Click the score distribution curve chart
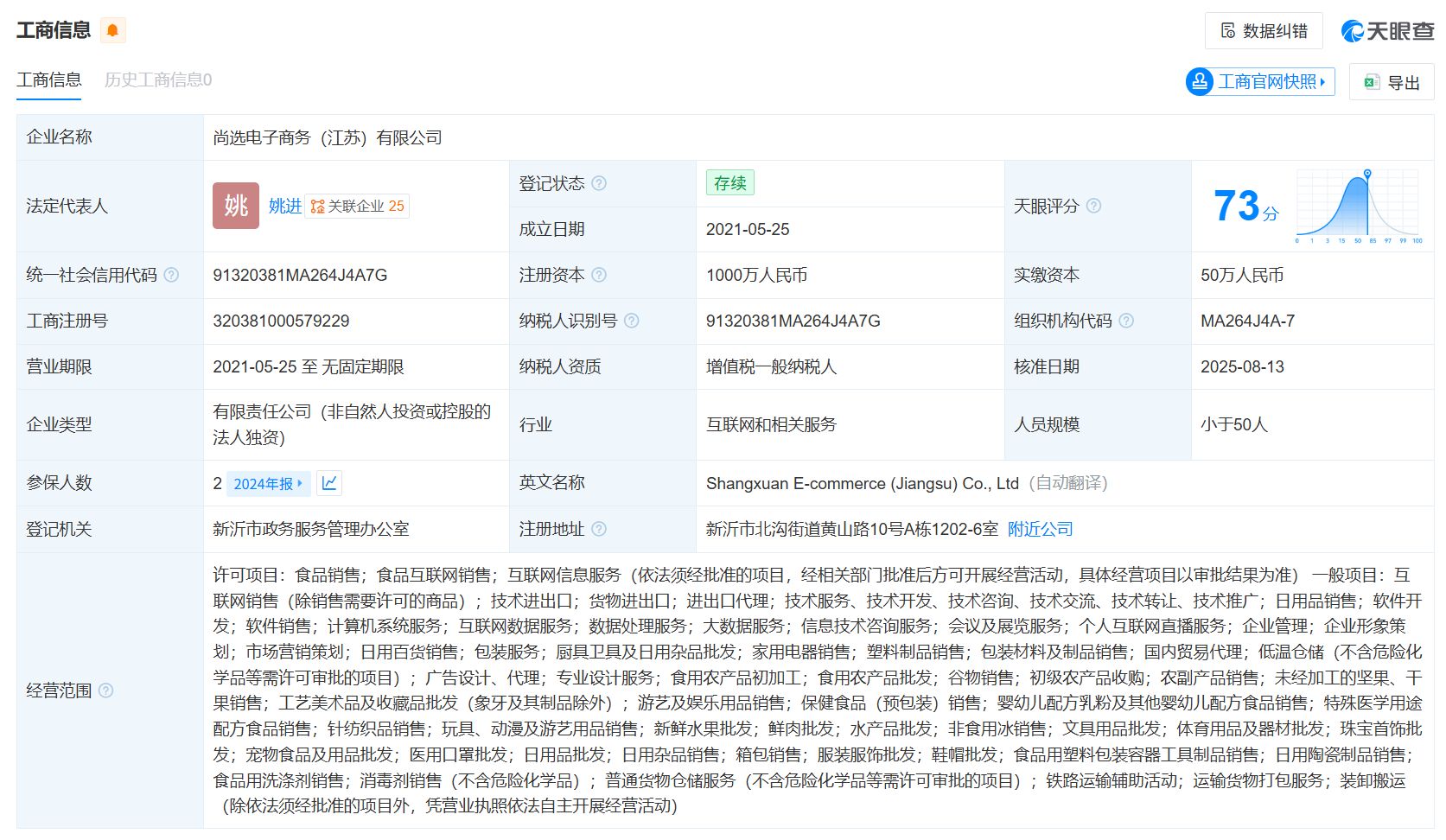Image resolution: width=1446 pixels, height=840 pixels. pyautogui.click(x=1359, y=207)
